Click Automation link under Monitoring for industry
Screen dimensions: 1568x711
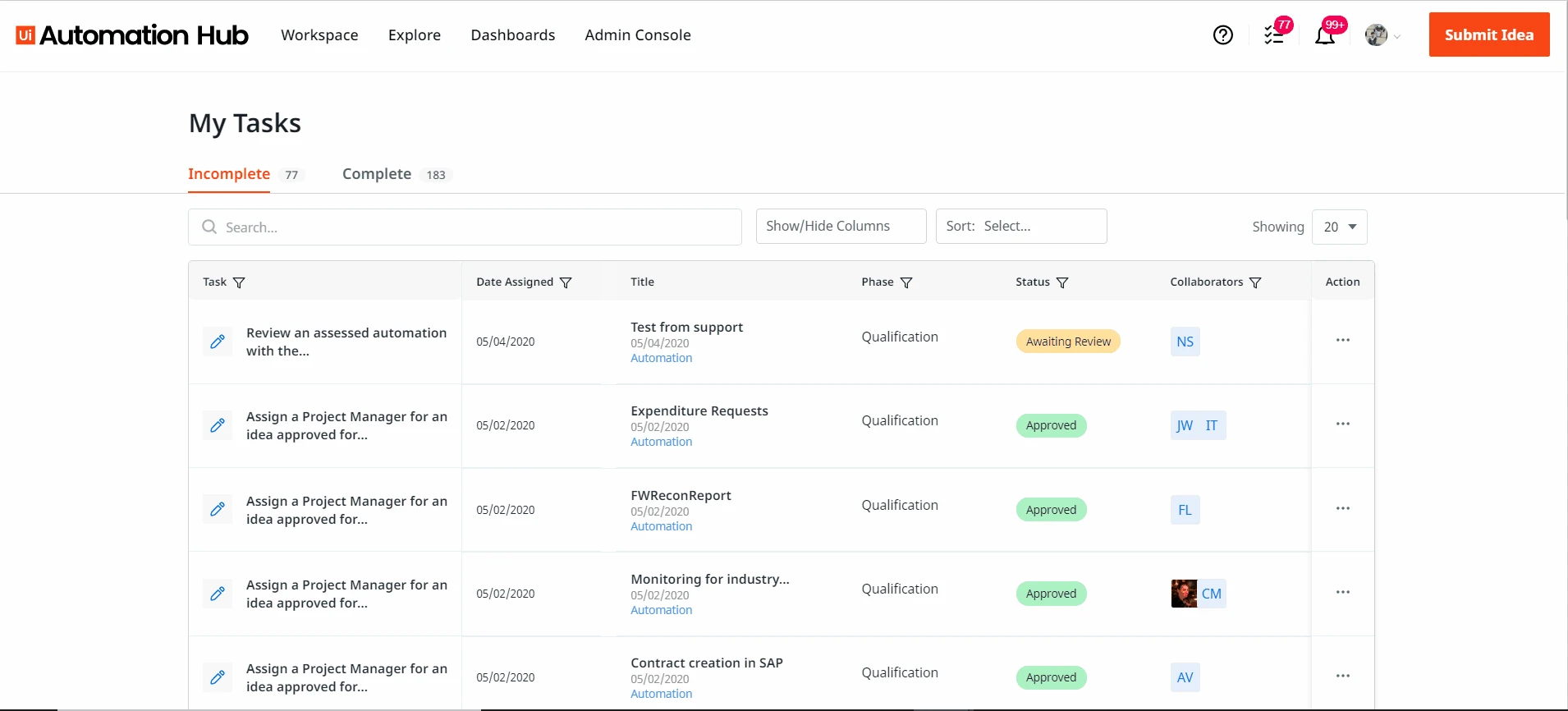[x=662, y=610]
